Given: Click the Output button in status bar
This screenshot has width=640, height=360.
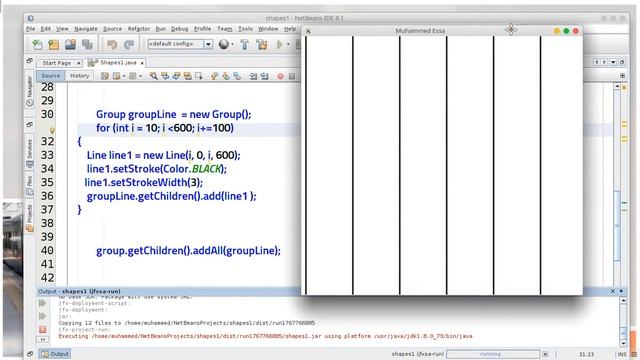Looking at the screenshot, I should pos(55,354).
